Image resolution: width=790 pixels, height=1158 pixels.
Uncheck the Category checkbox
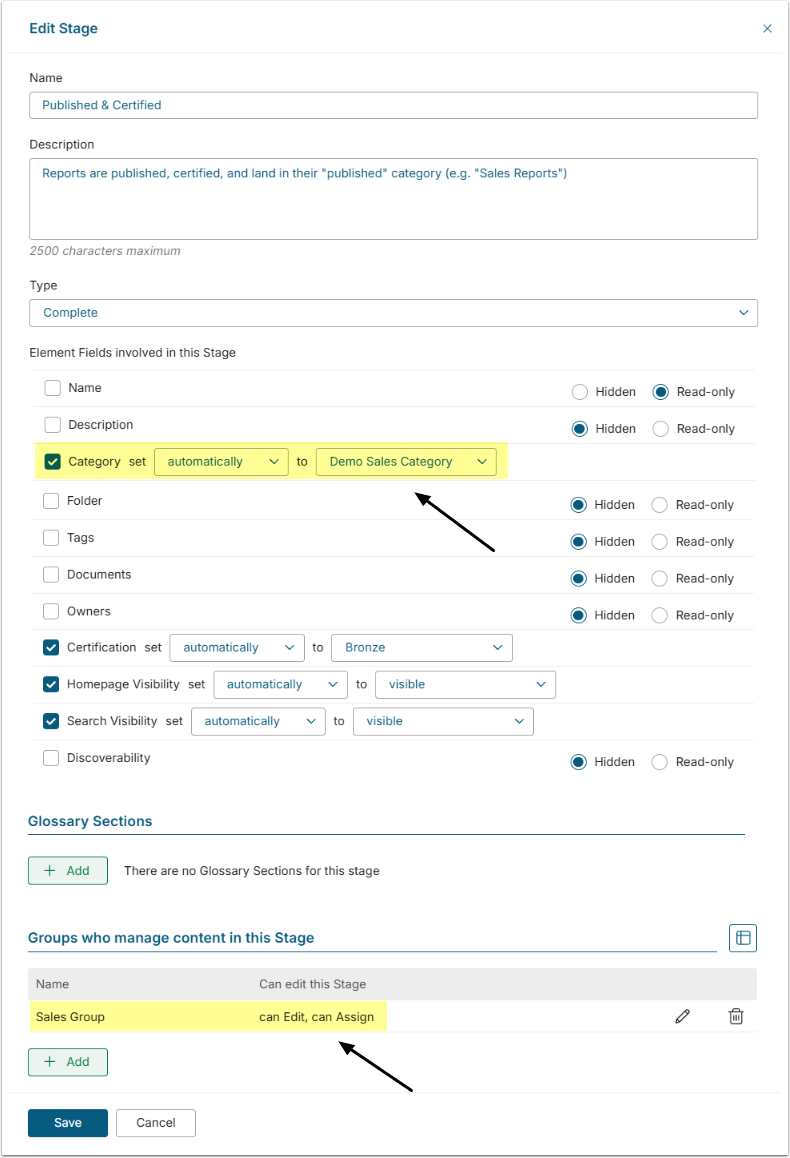pyautogui.click(x=52, y=462)
